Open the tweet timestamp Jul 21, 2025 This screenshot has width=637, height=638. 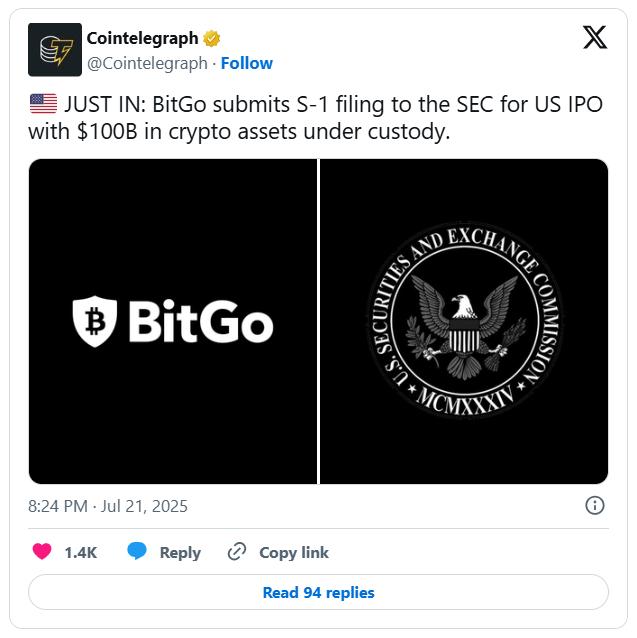coord(108,506)
